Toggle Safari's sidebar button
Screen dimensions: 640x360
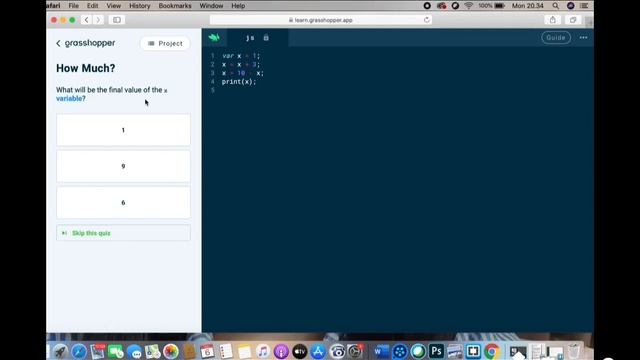(x=117, y=20)
